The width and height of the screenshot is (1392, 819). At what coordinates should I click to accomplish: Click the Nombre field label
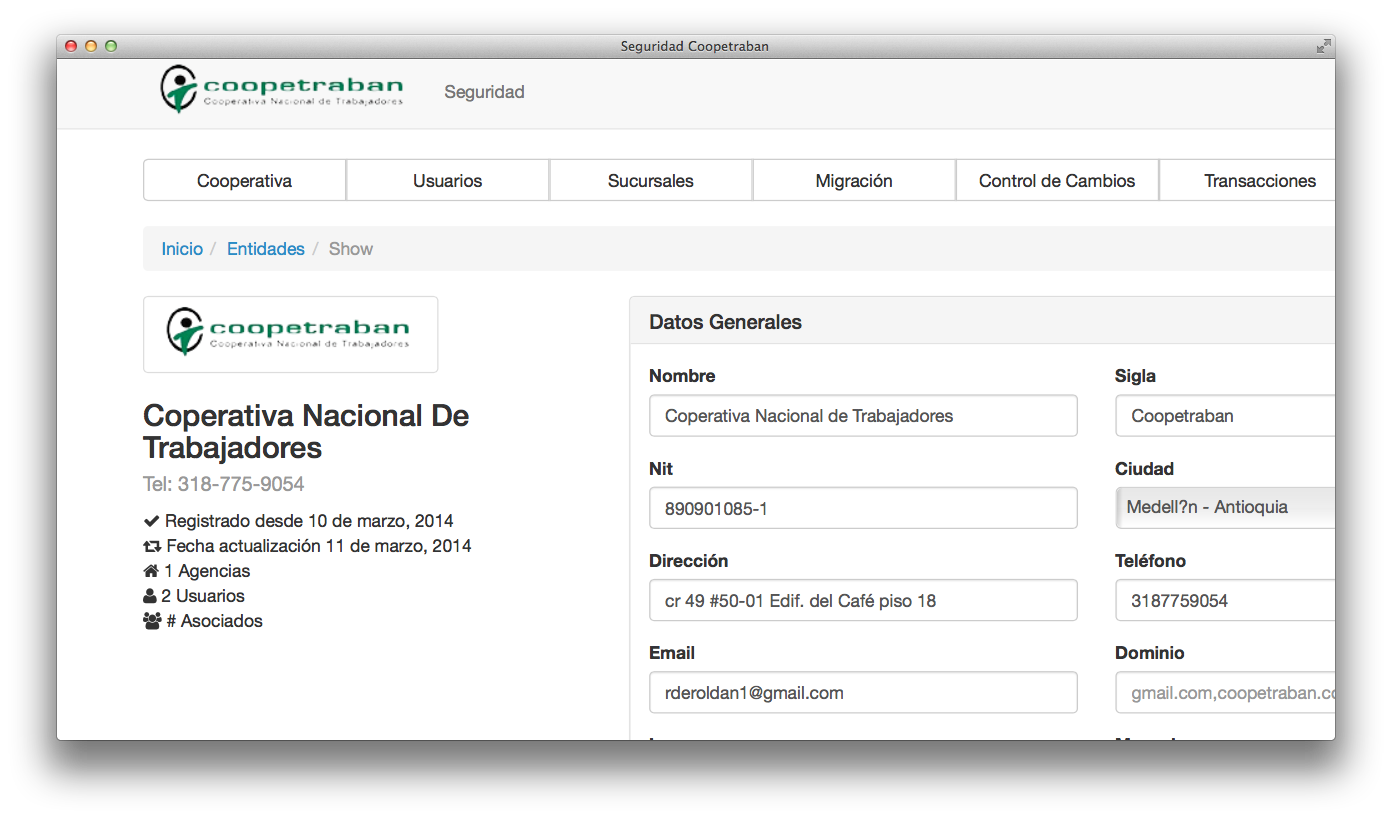point(682,376)
